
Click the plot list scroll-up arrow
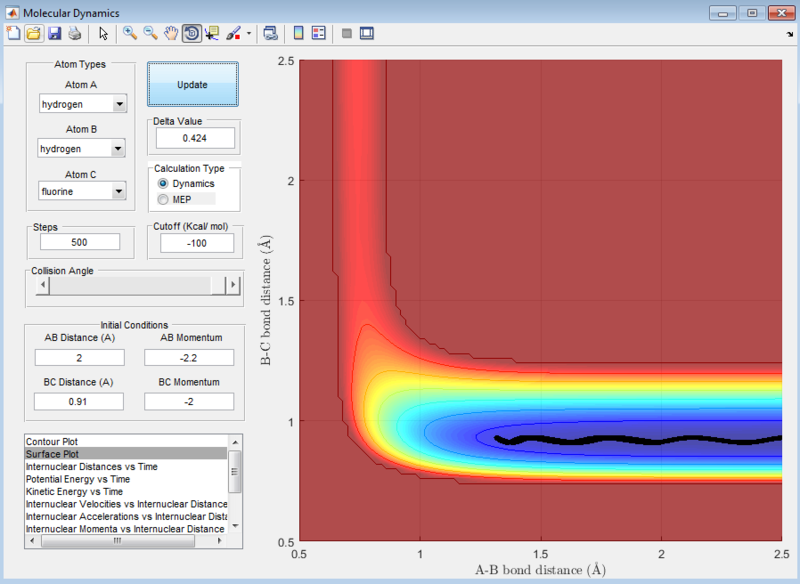(x=235, y=442)
